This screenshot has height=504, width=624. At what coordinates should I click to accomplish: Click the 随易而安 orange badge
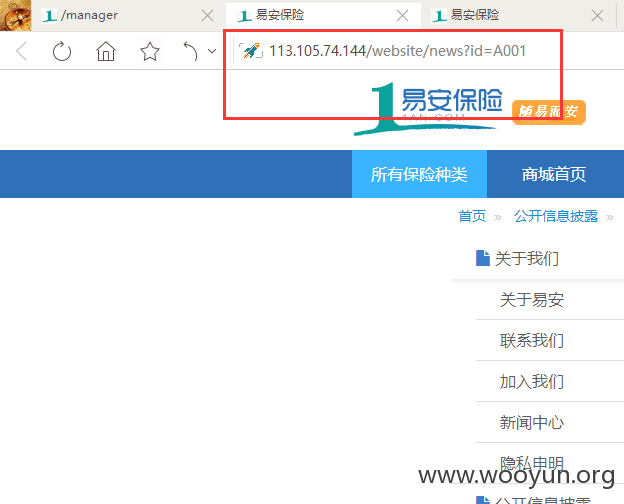click(549, 112)
